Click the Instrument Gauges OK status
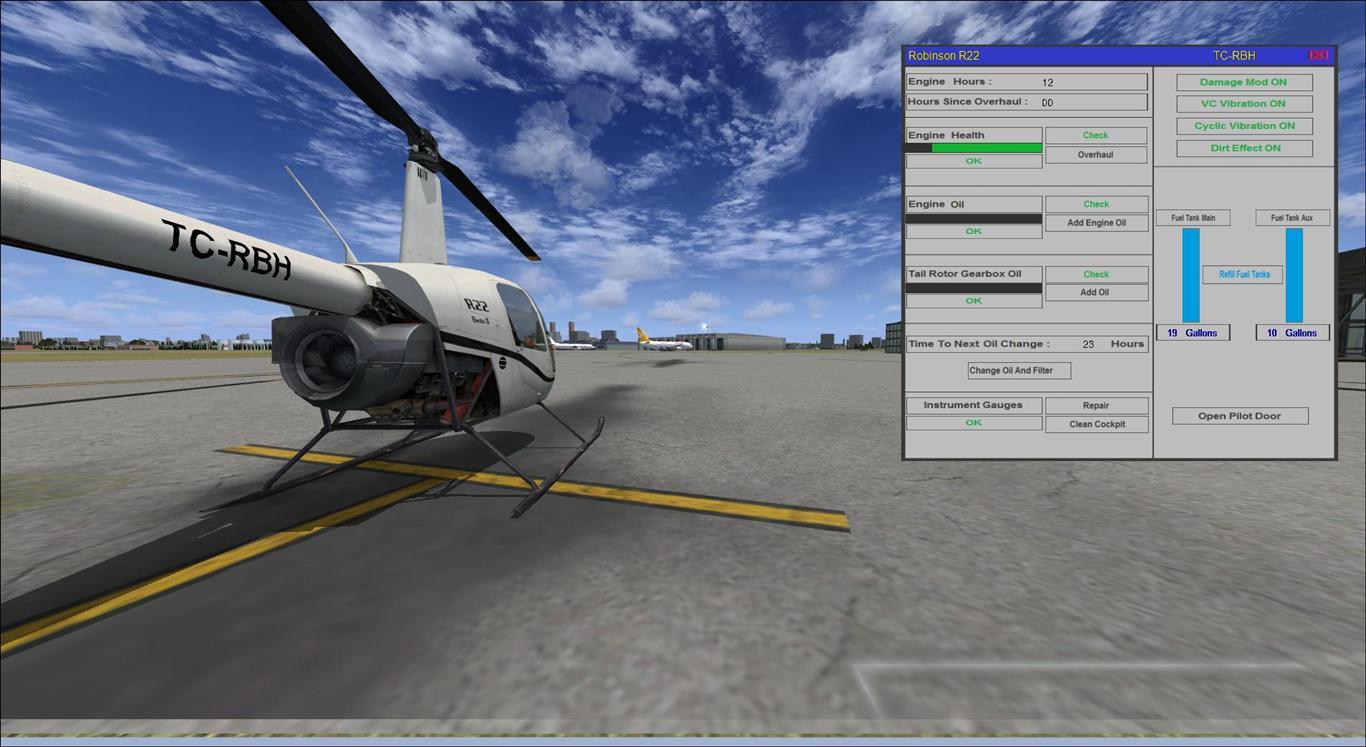 coord(974,423)
